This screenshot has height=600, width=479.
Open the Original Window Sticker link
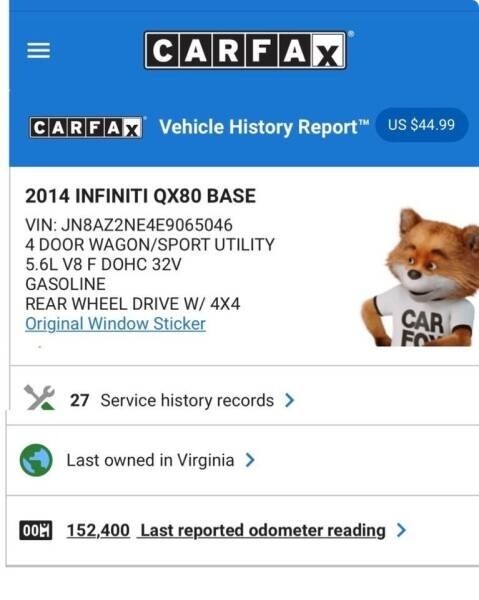pyautogui.click(x=116, y=324)
